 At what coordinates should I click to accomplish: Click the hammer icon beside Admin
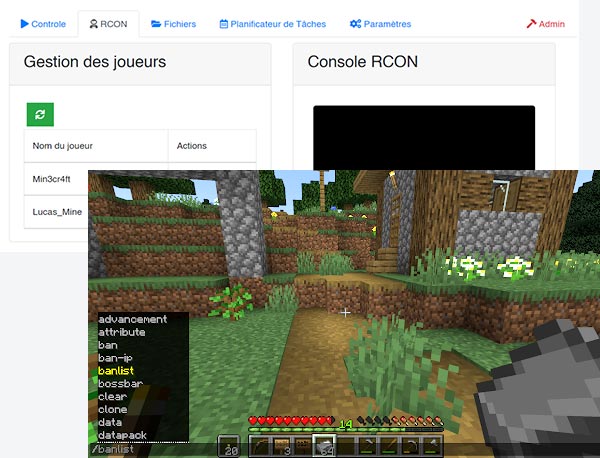[531, 24]
